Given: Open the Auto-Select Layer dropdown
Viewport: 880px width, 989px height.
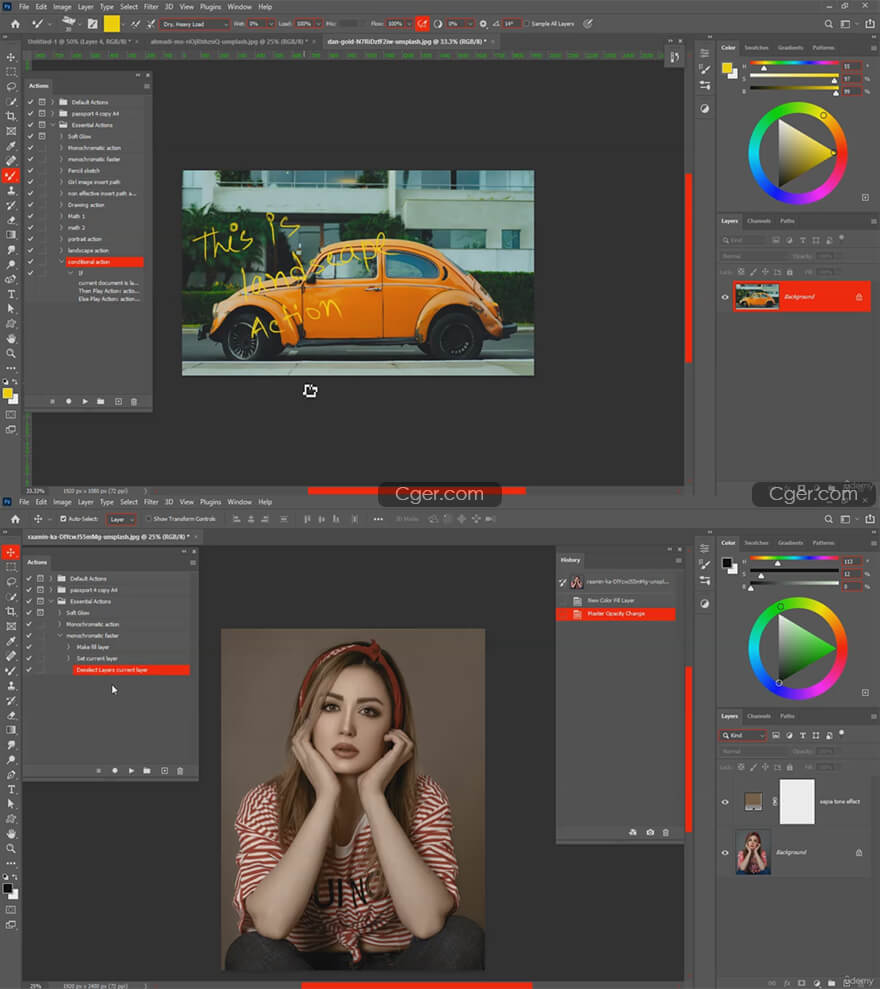Looking at the screenshot, I should pyautogui.click(x=121, y=519).
